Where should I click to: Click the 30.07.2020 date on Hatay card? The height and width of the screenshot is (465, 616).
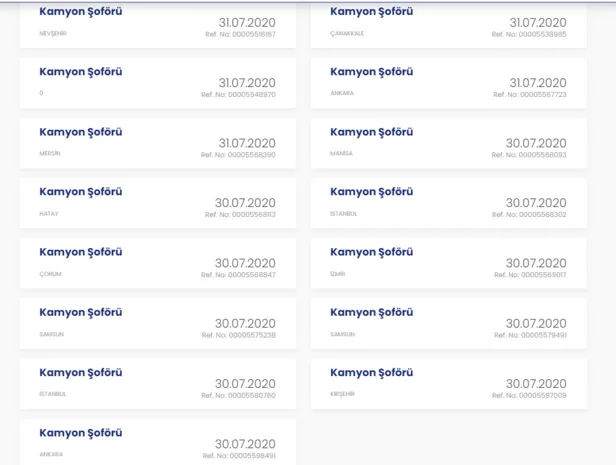click(245, 203)
